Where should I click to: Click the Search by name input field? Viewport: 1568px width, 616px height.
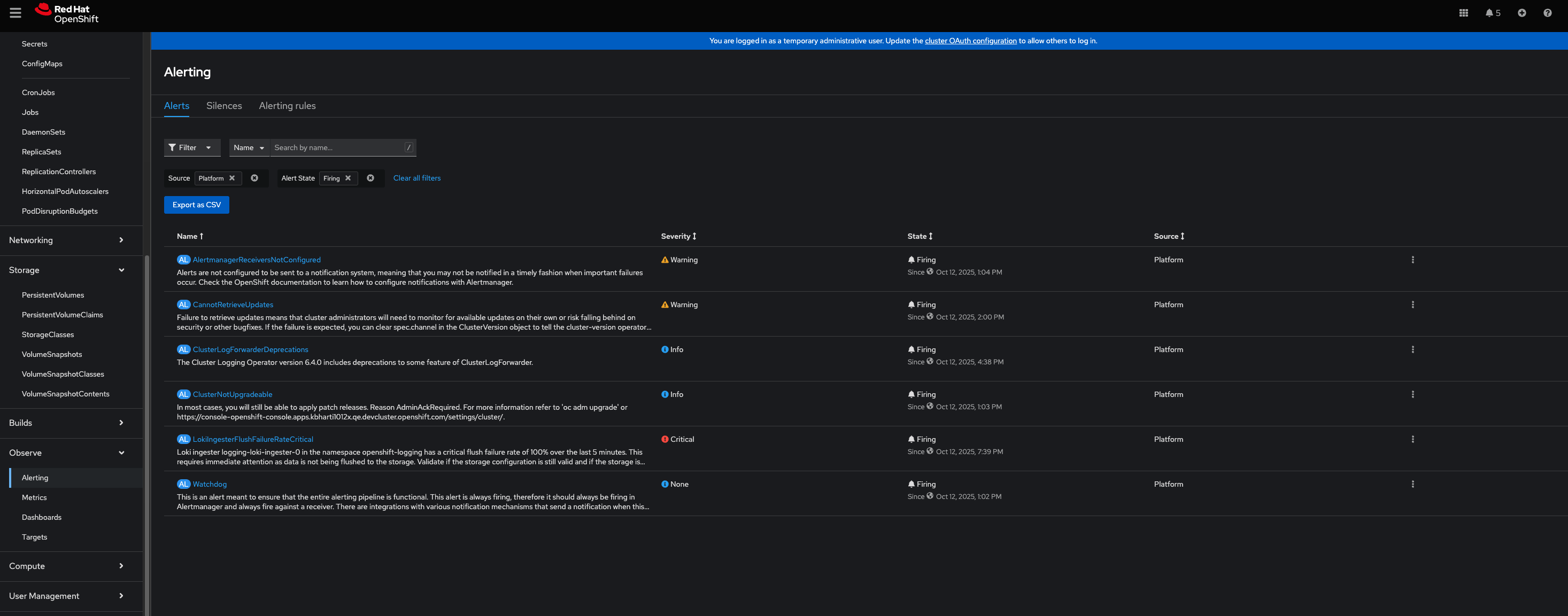click(337, 148)
